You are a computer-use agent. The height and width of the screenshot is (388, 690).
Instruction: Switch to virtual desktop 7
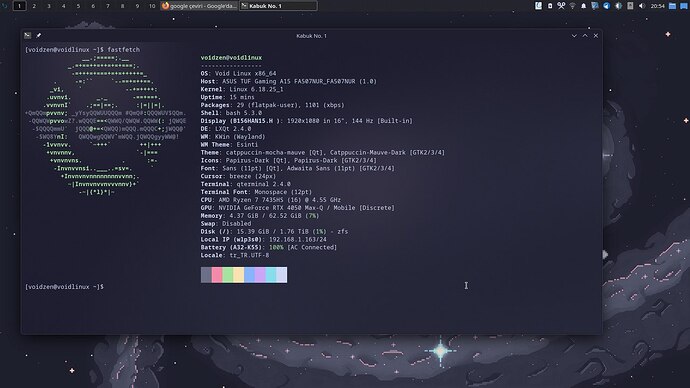(108, 6)
